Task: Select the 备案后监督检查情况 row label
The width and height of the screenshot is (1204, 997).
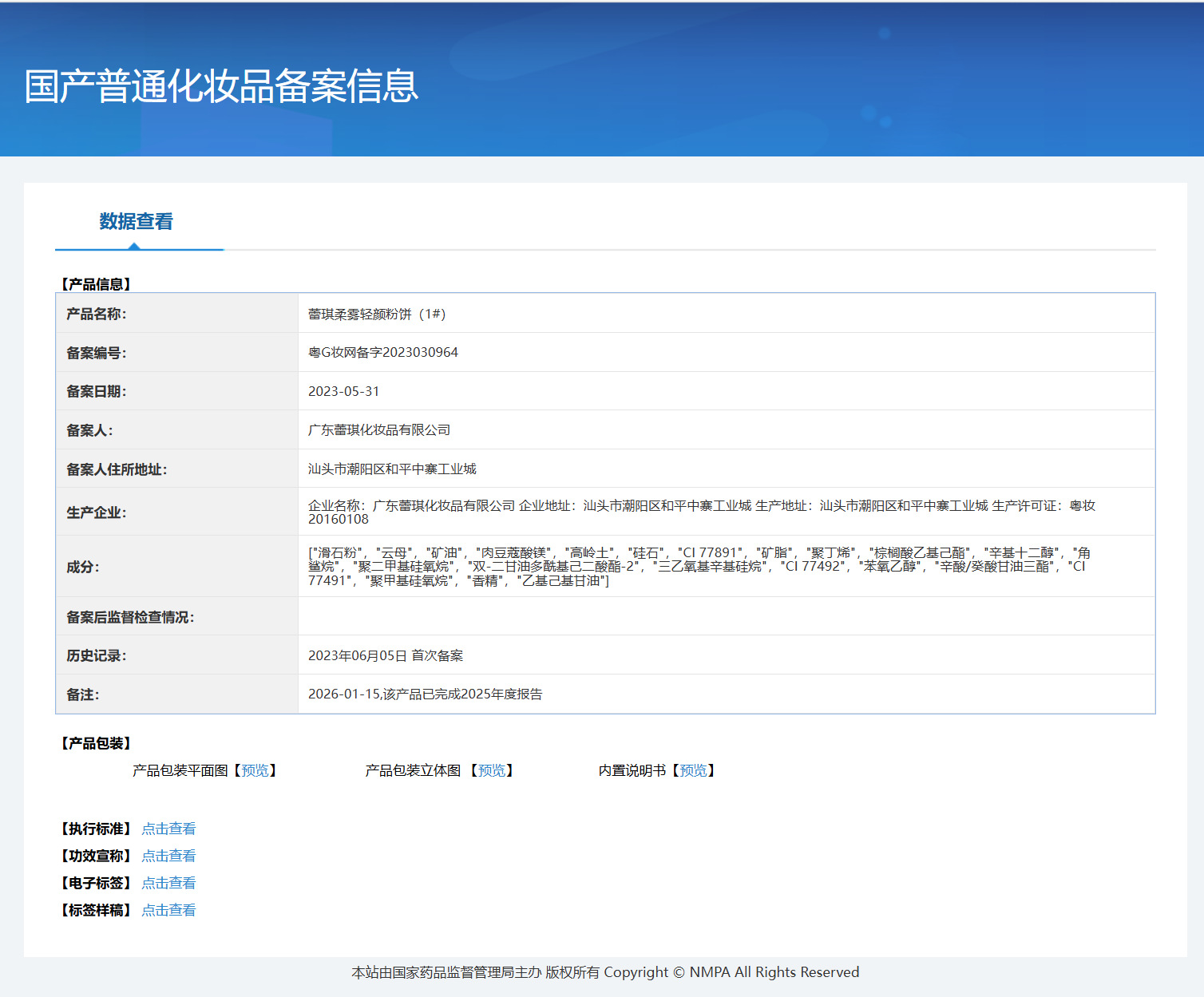Action: tap(130, 617)
